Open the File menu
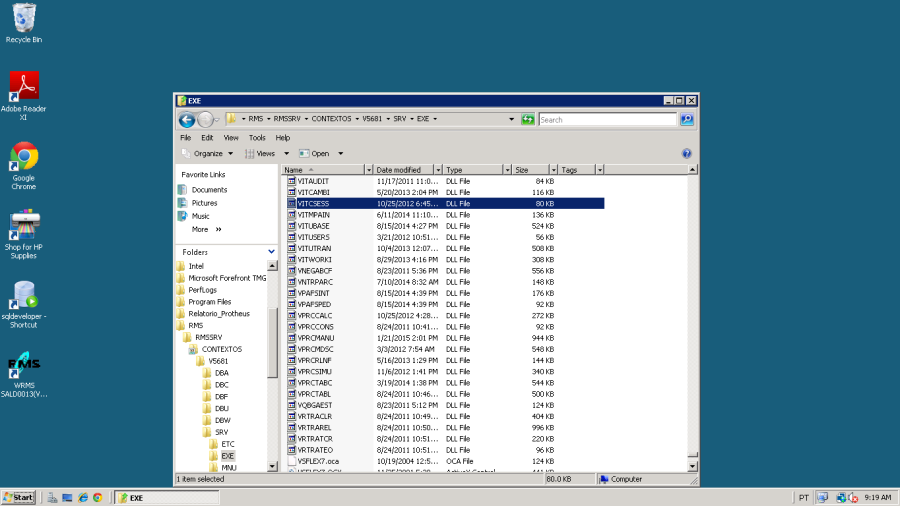 click(x=185, y=138)
